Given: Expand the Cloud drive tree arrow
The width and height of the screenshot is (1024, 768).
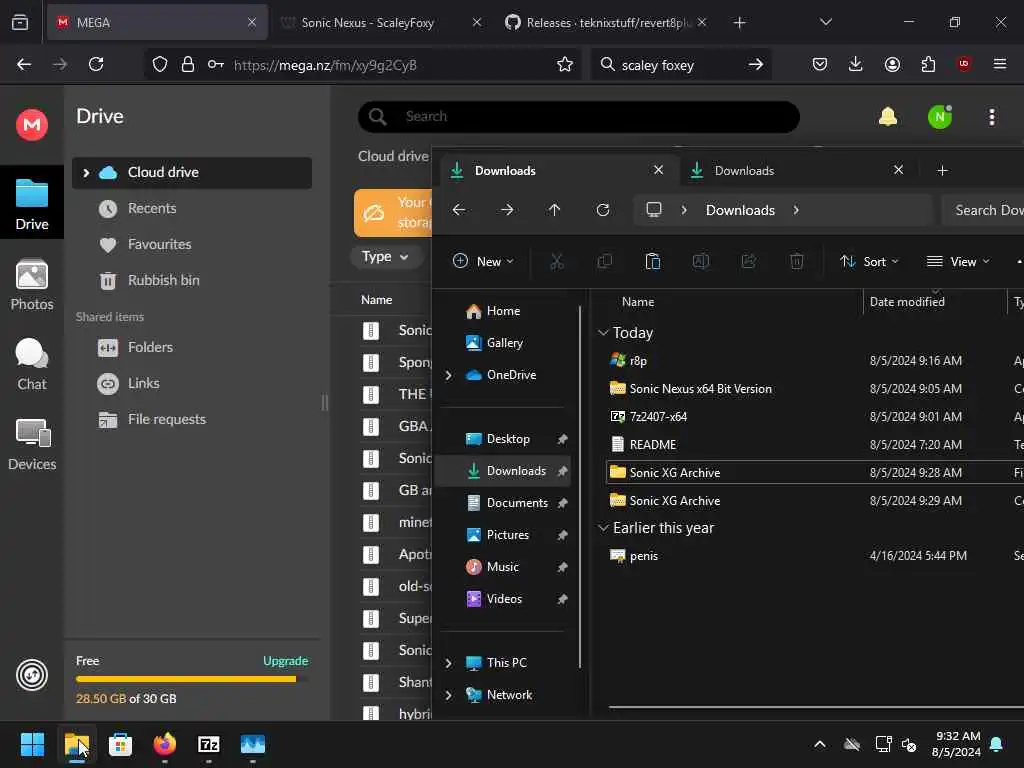Looking at the screenshot, I should 86,172.
